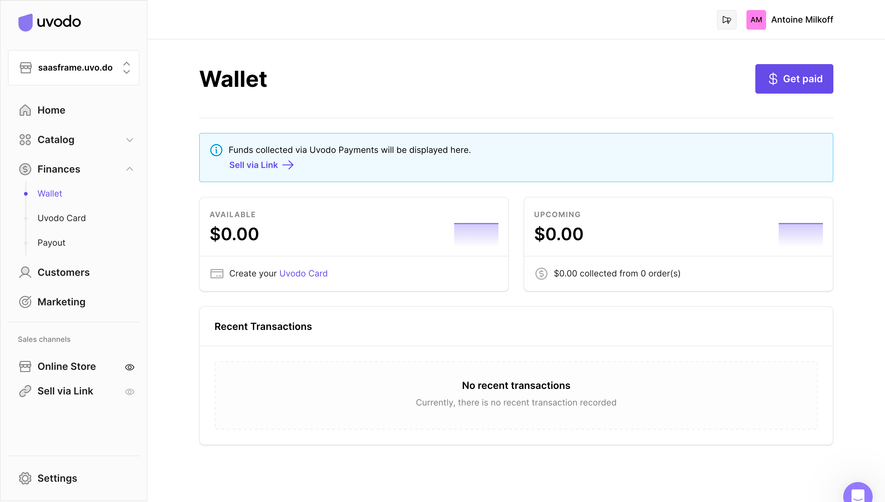This screenshot has width=885, height=502.
Task: Open the chat support bubble
Action: click(857, 494)
